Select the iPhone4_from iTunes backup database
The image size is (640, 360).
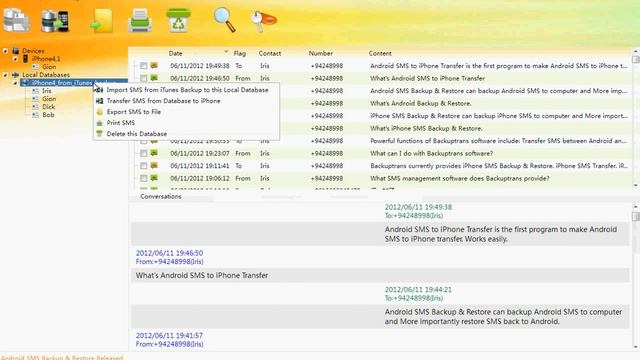73,83
